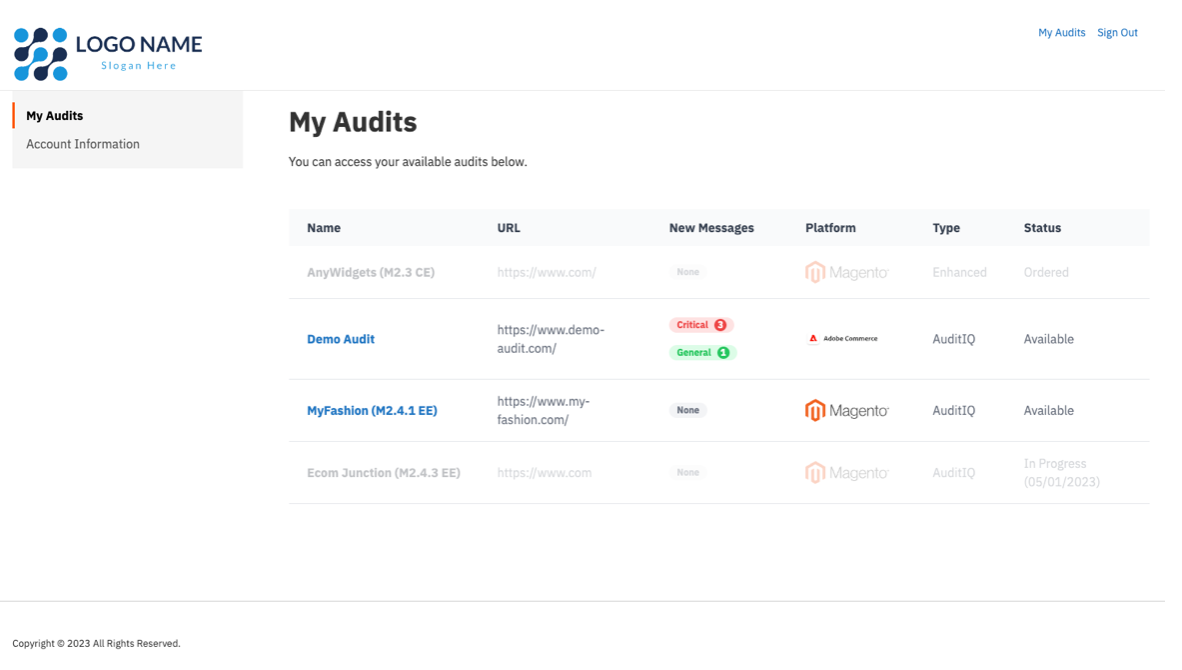Click the My Audits page heading
The width and height of the screenshot is (1182, 670).
point(353,122)
